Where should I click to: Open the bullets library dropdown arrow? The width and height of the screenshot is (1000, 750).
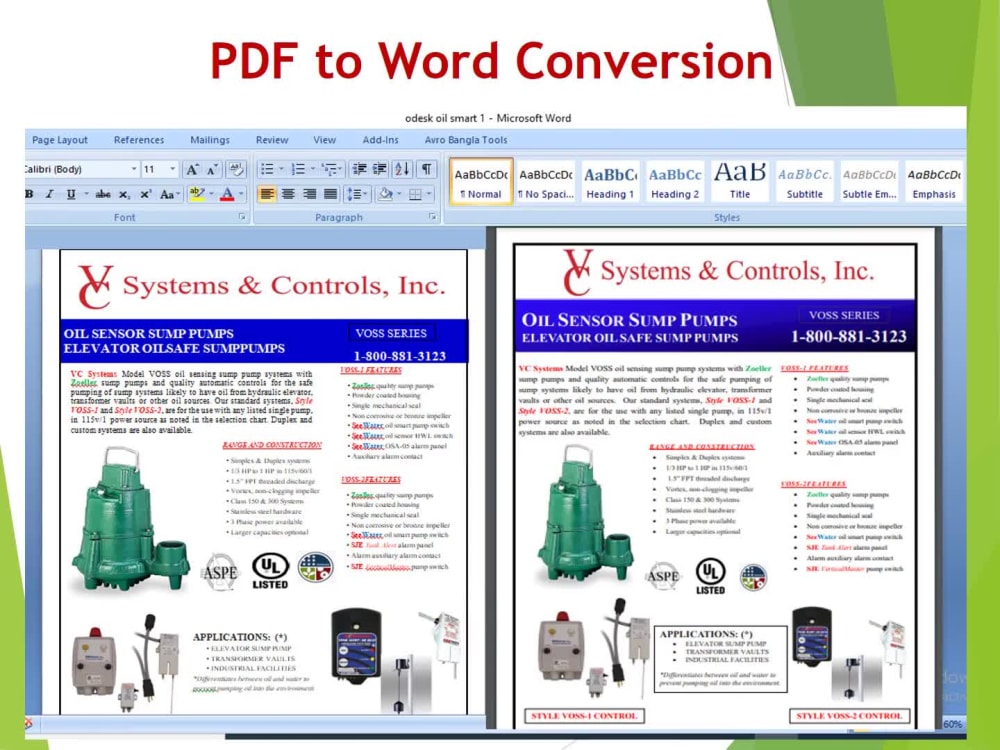(x=281, y=169)
